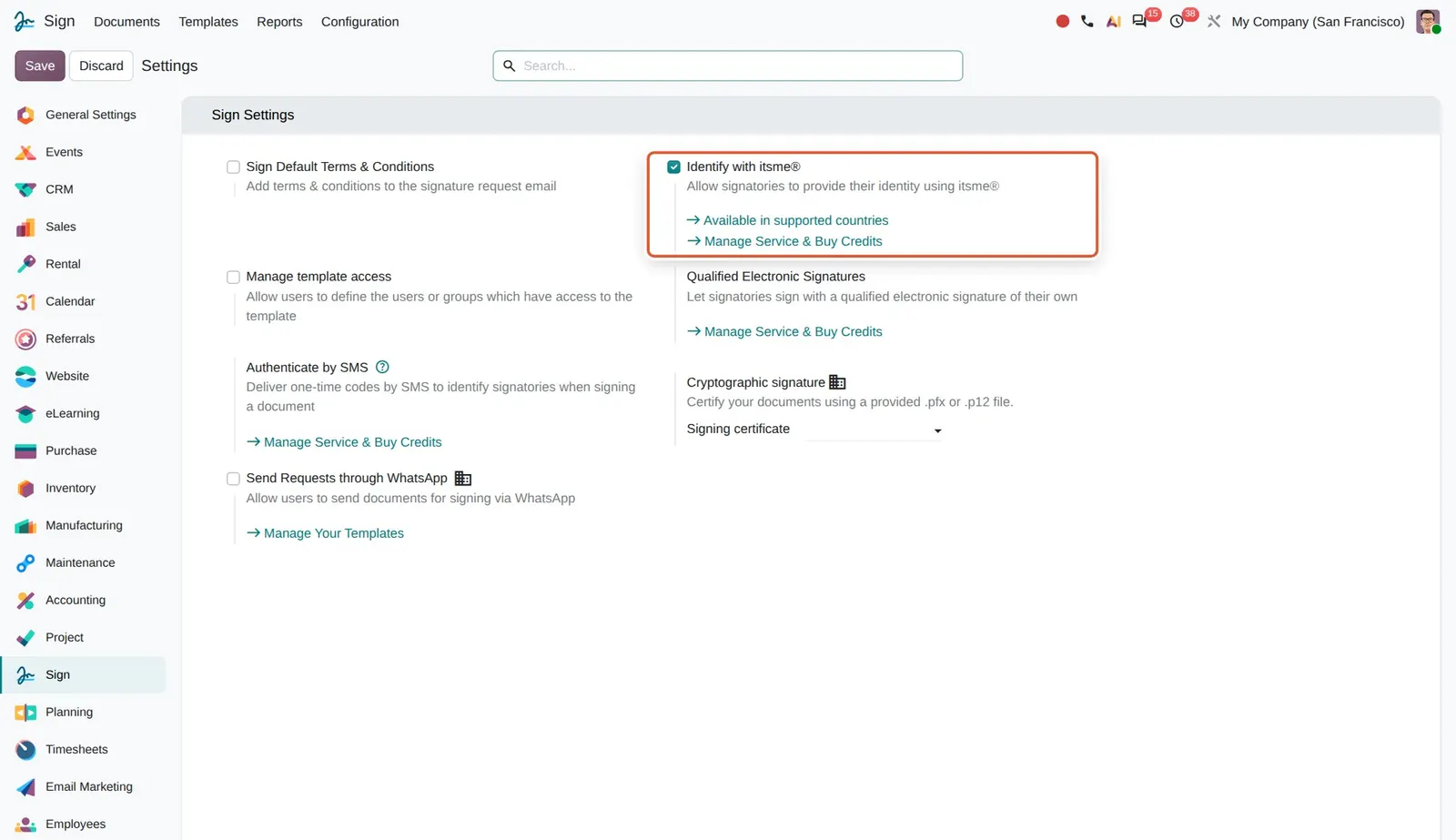Click the Qualified Electronic Signatures label
The height and width of the screenshot is (840, 1456).
click(776, 277)
